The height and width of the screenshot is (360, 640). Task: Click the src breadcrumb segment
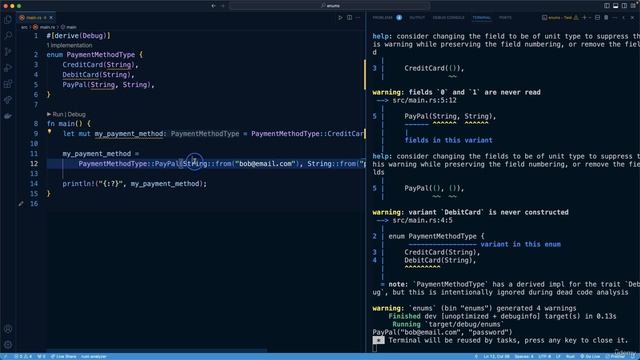24,27
